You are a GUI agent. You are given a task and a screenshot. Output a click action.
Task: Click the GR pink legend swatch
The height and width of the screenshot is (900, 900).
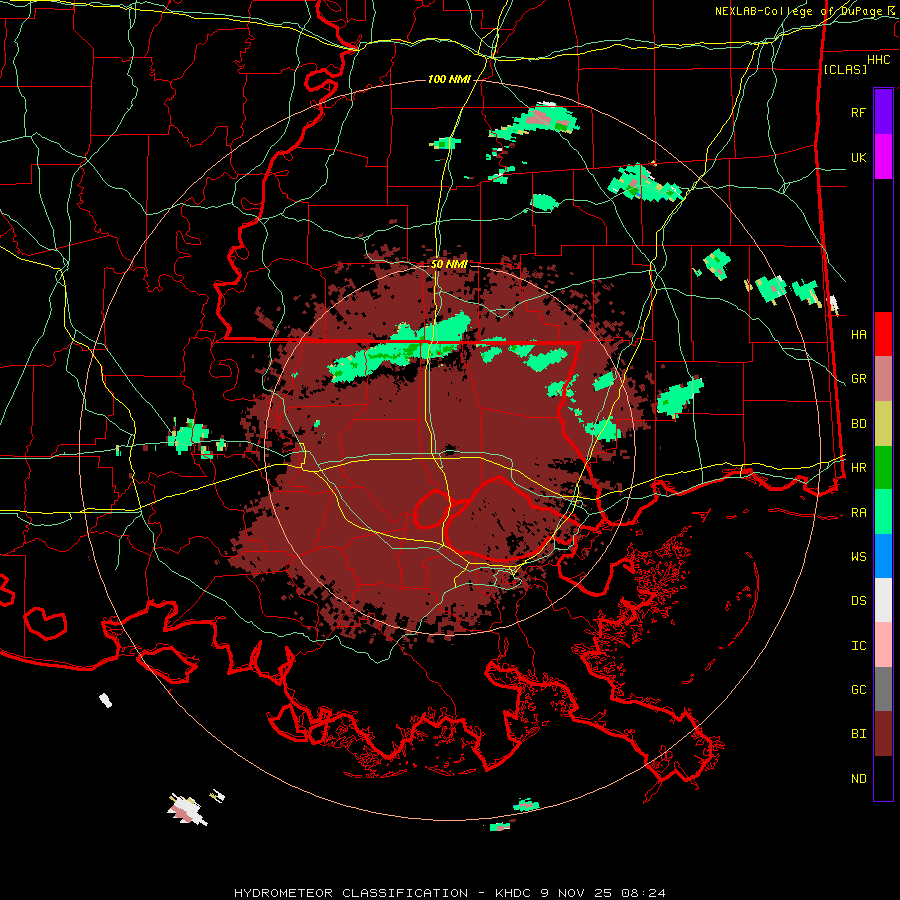click(883, 379)
